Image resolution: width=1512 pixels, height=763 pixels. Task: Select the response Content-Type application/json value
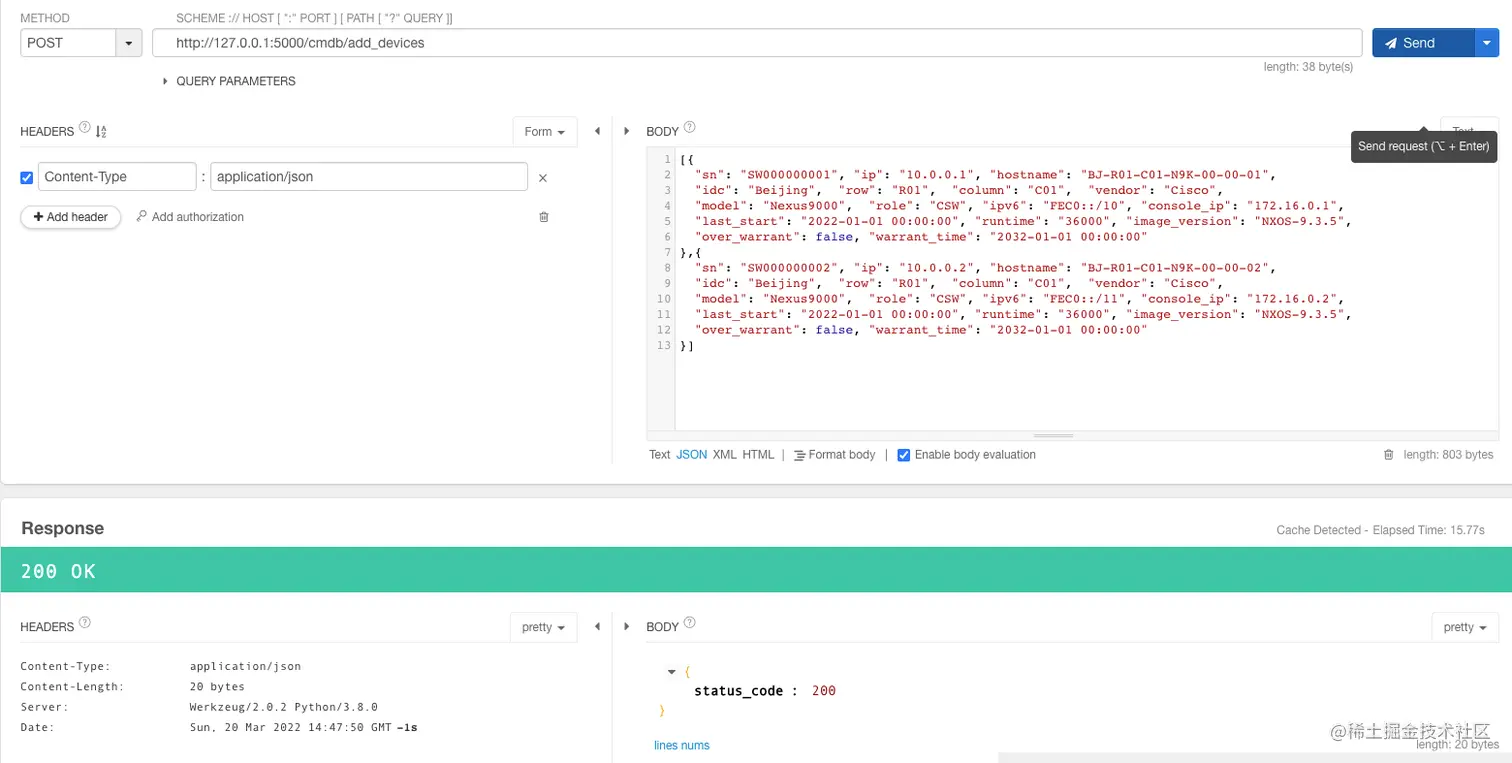click(x=245, y=666)
